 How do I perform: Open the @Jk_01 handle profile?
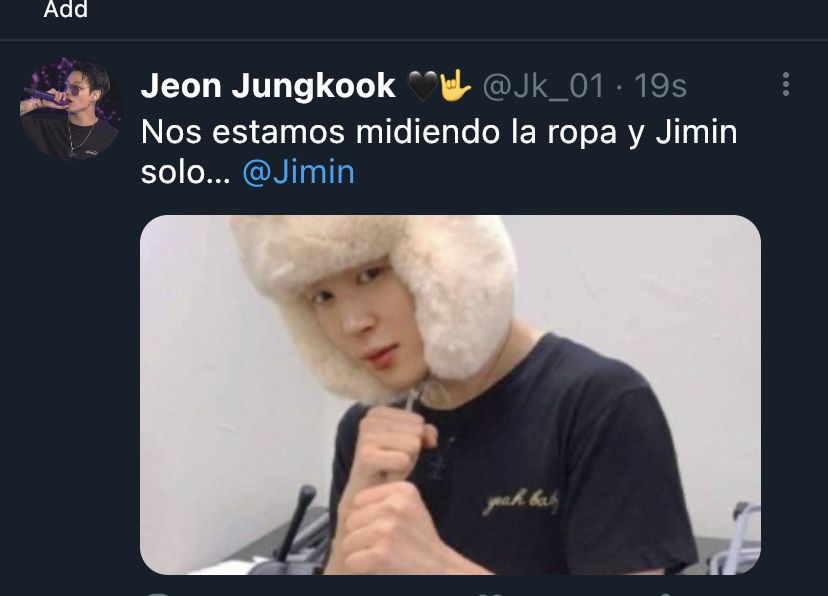(543, 86)
